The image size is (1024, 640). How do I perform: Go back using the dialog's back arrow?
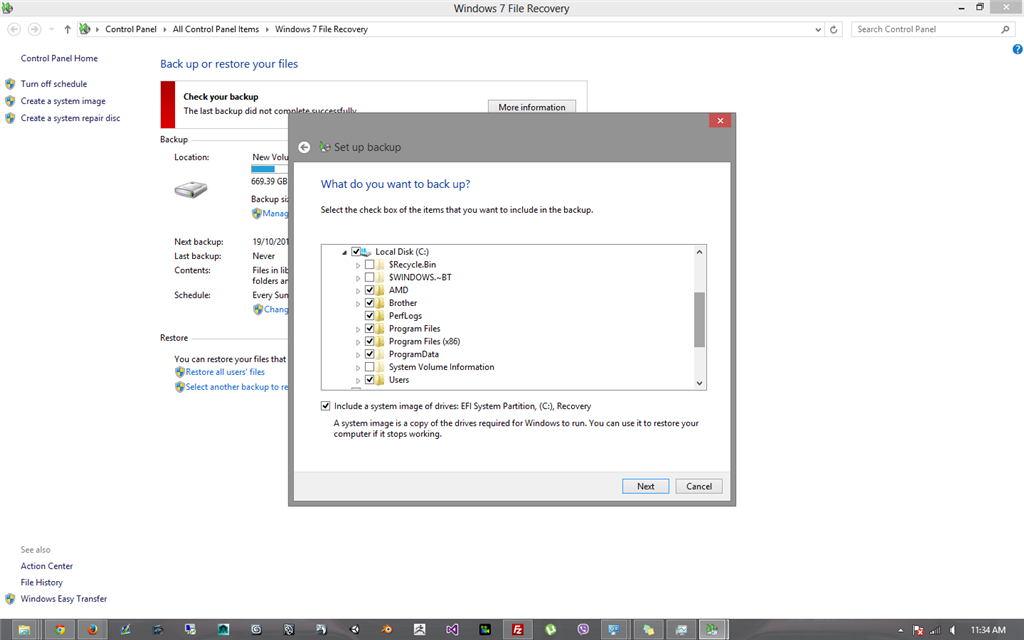click(x=304, y=148)
